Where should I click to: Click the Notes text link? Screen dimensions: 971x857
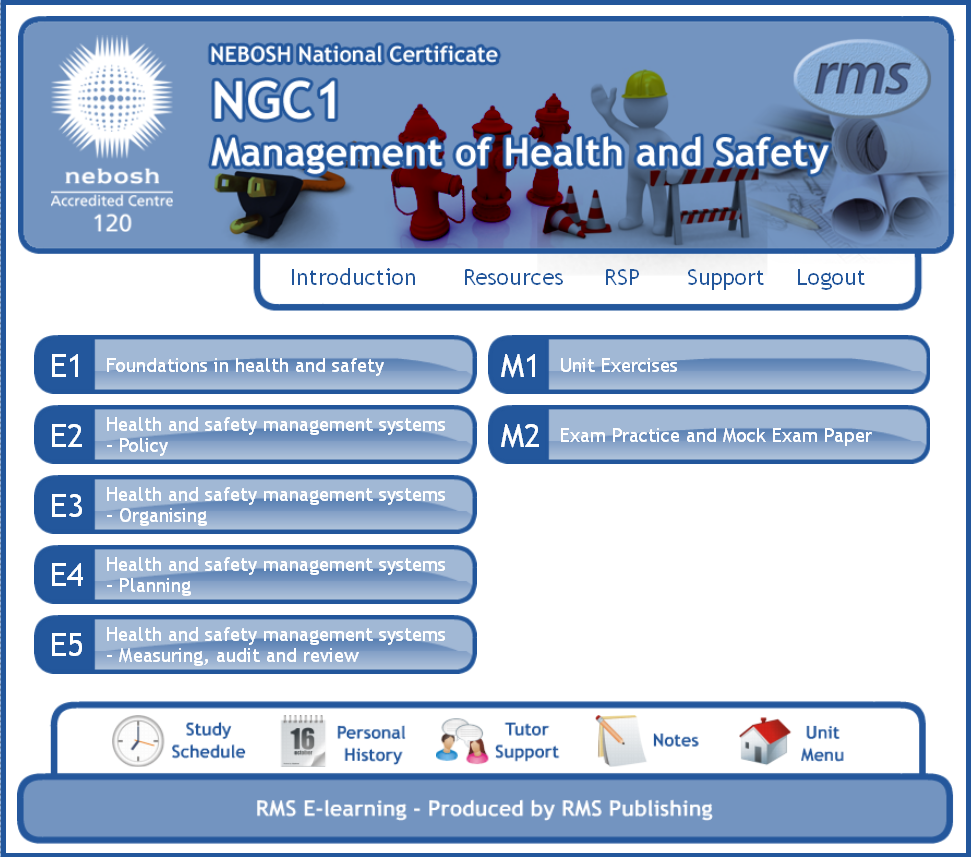click(x=676, y=740)
